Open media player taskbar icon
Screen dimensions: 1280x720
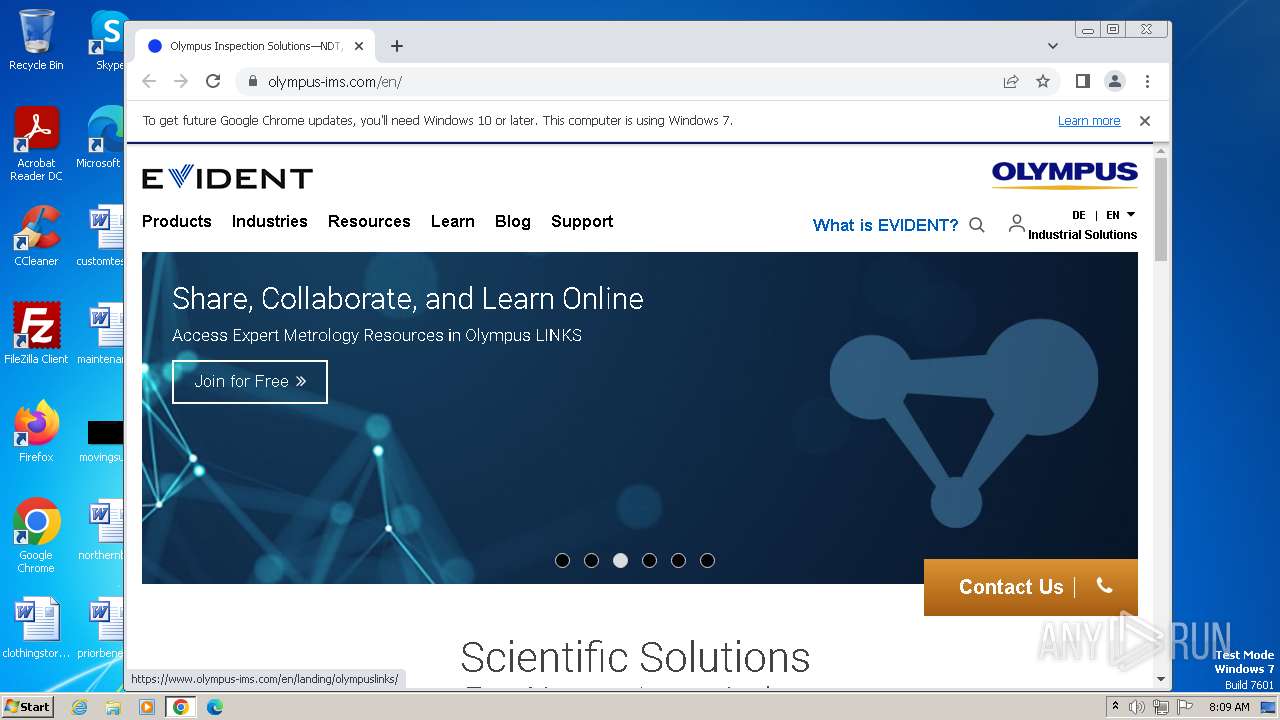tap(146, 707)
